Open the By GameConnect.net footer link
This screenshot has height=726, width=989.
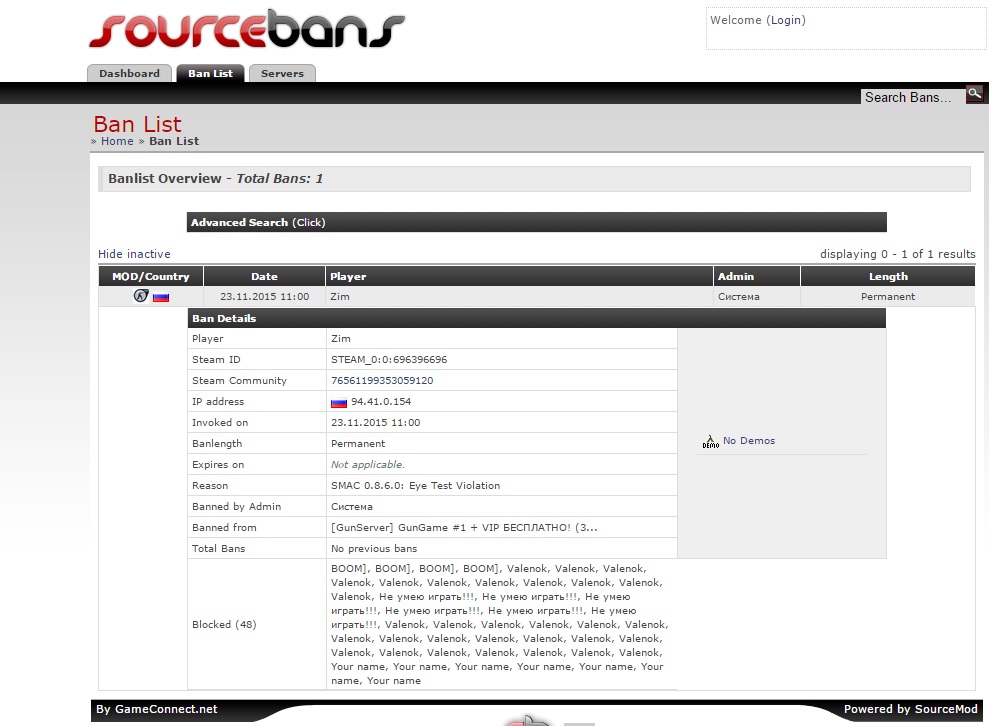(x=156, y=709)
